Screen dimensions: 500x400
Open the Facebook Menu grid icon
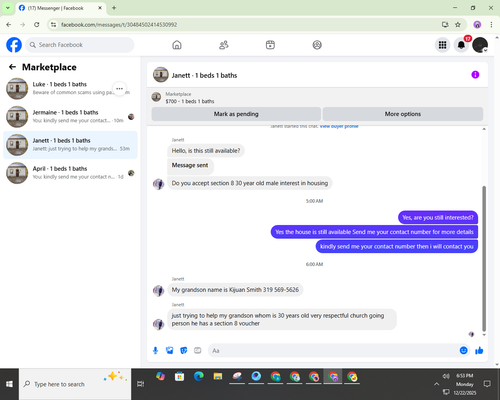(x=442, y=45)
